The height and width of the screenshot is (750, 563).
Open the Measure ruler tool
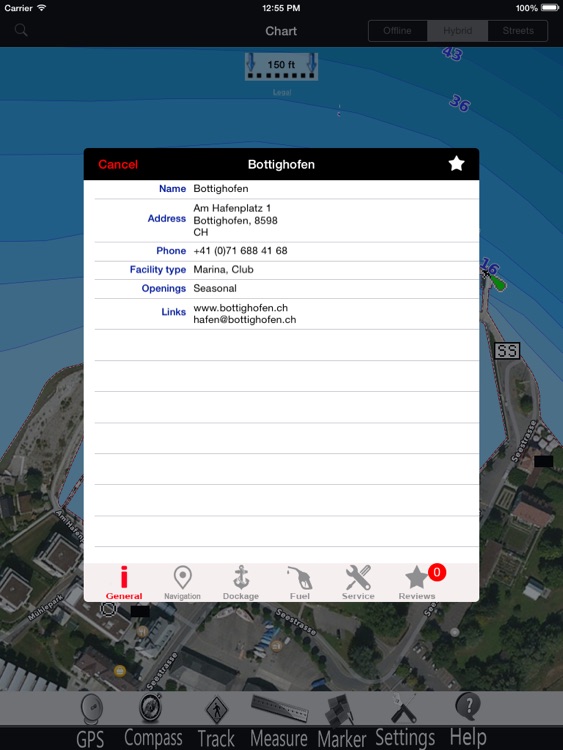coord(279,721)
